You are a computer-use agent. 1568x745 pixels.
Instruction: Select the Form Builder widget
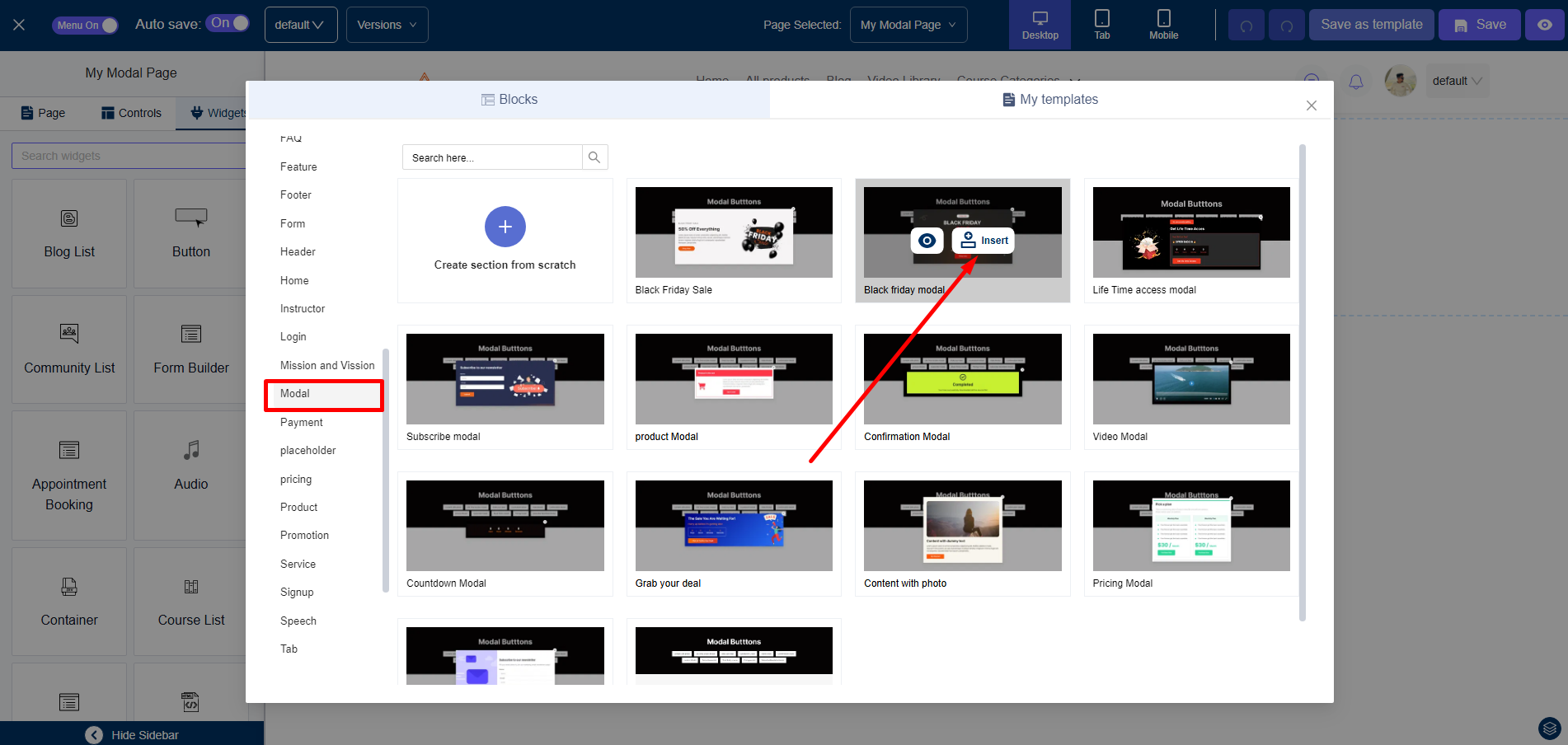191,349
